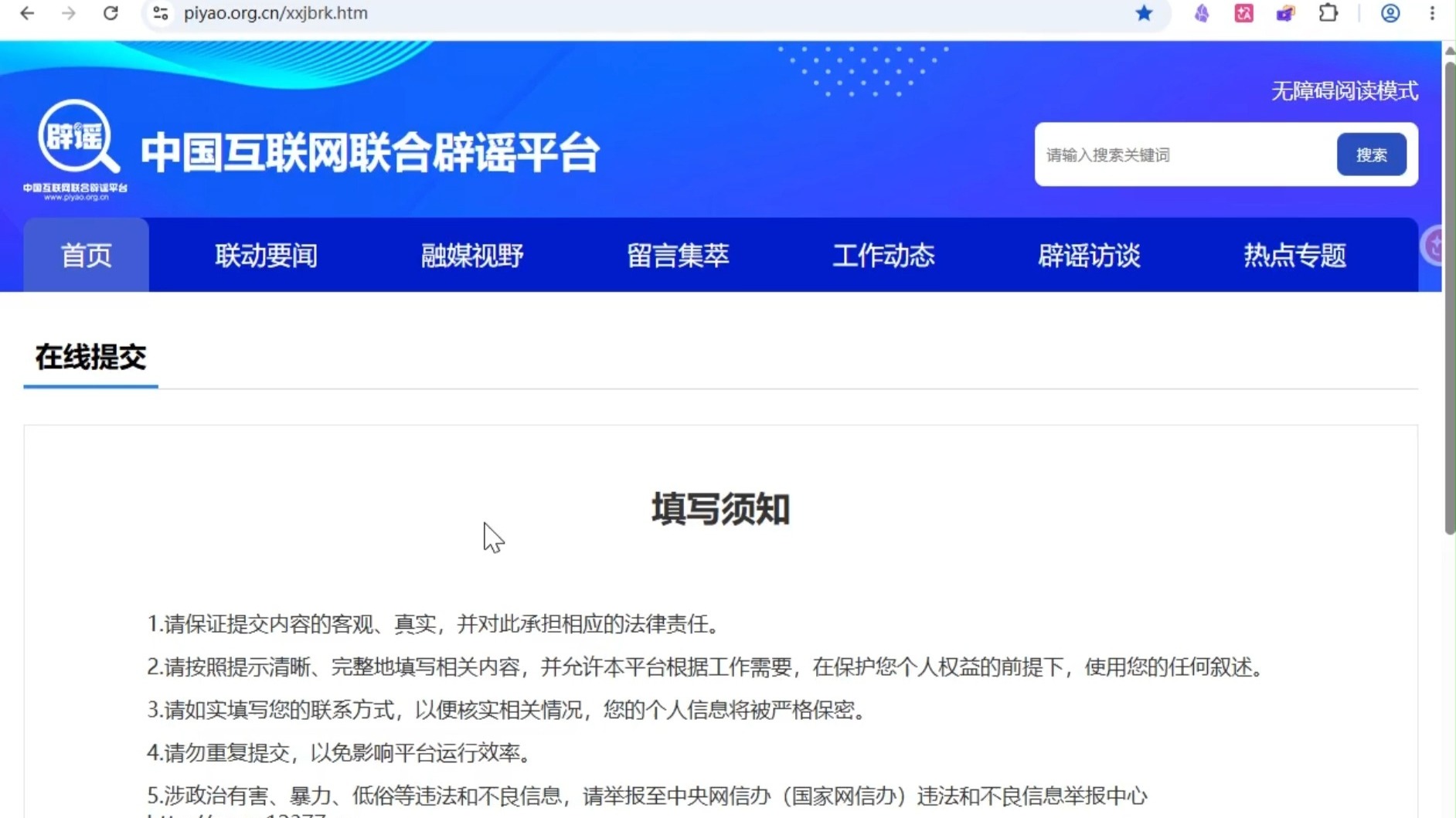Open site information icon in address bar

(x=161, y=13)
